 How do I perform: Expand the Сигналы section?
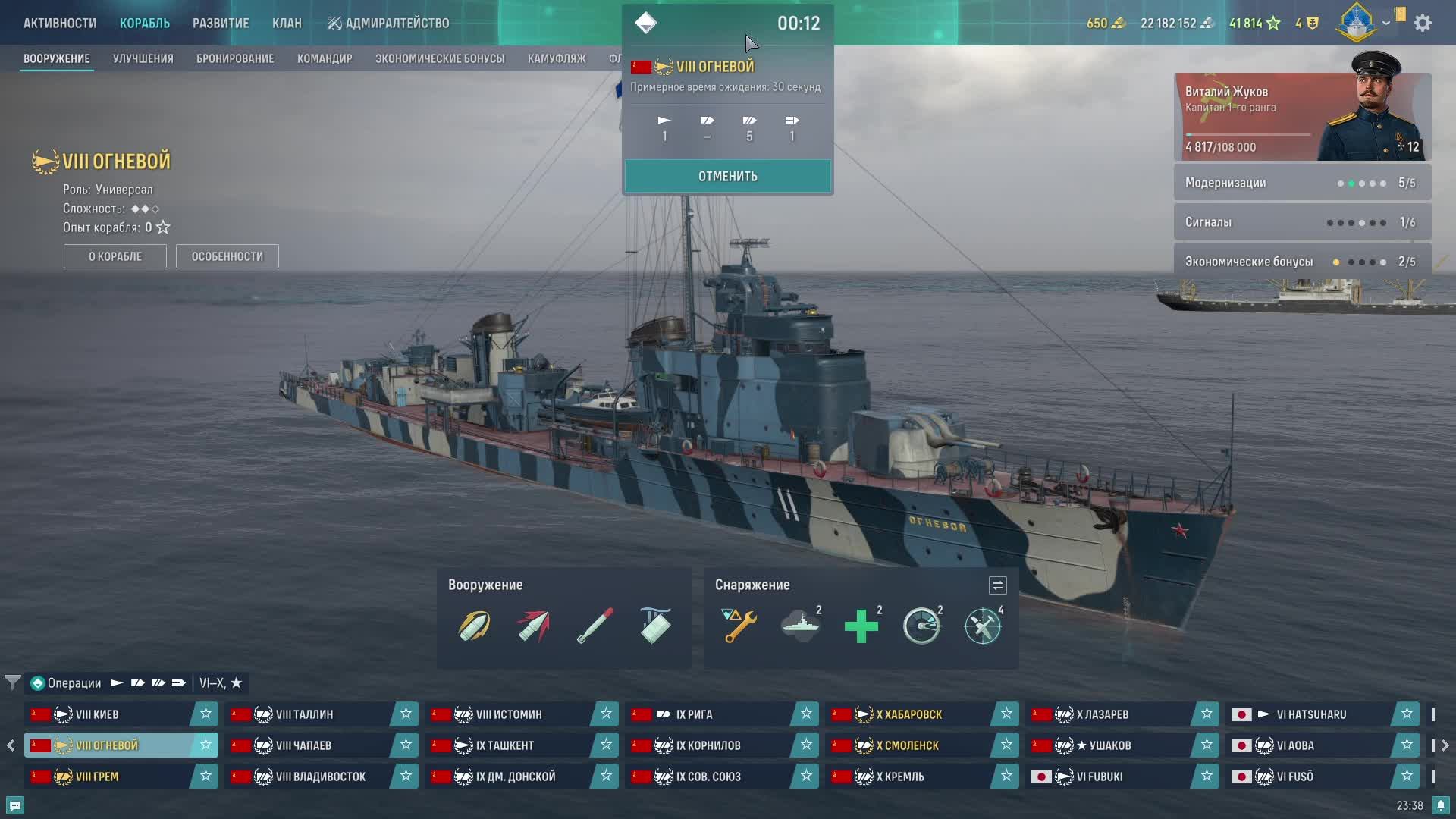(1302, 222)
